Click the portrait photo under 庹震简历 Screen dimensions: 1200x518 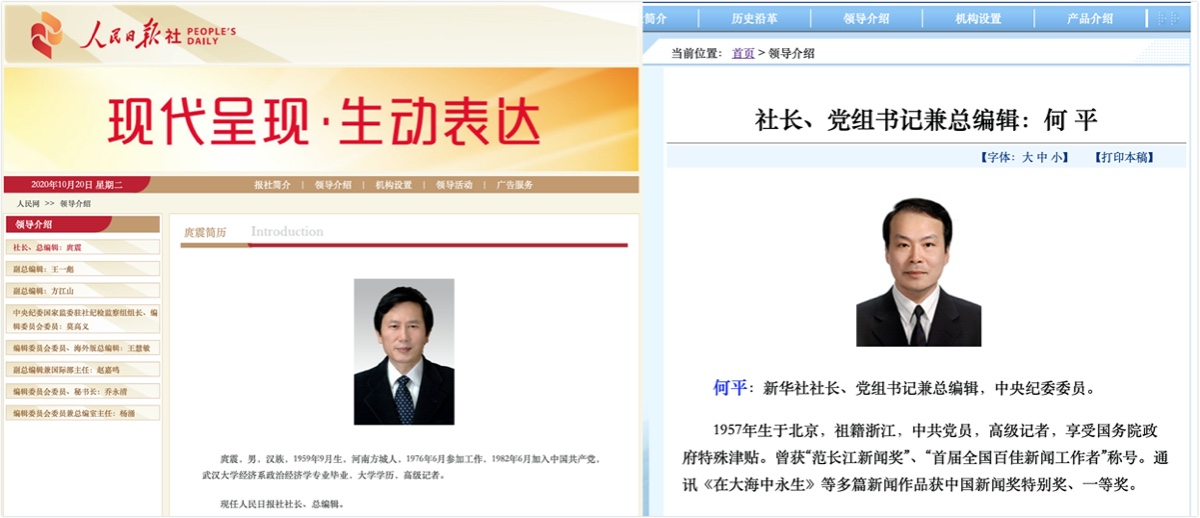click(404, 351)
